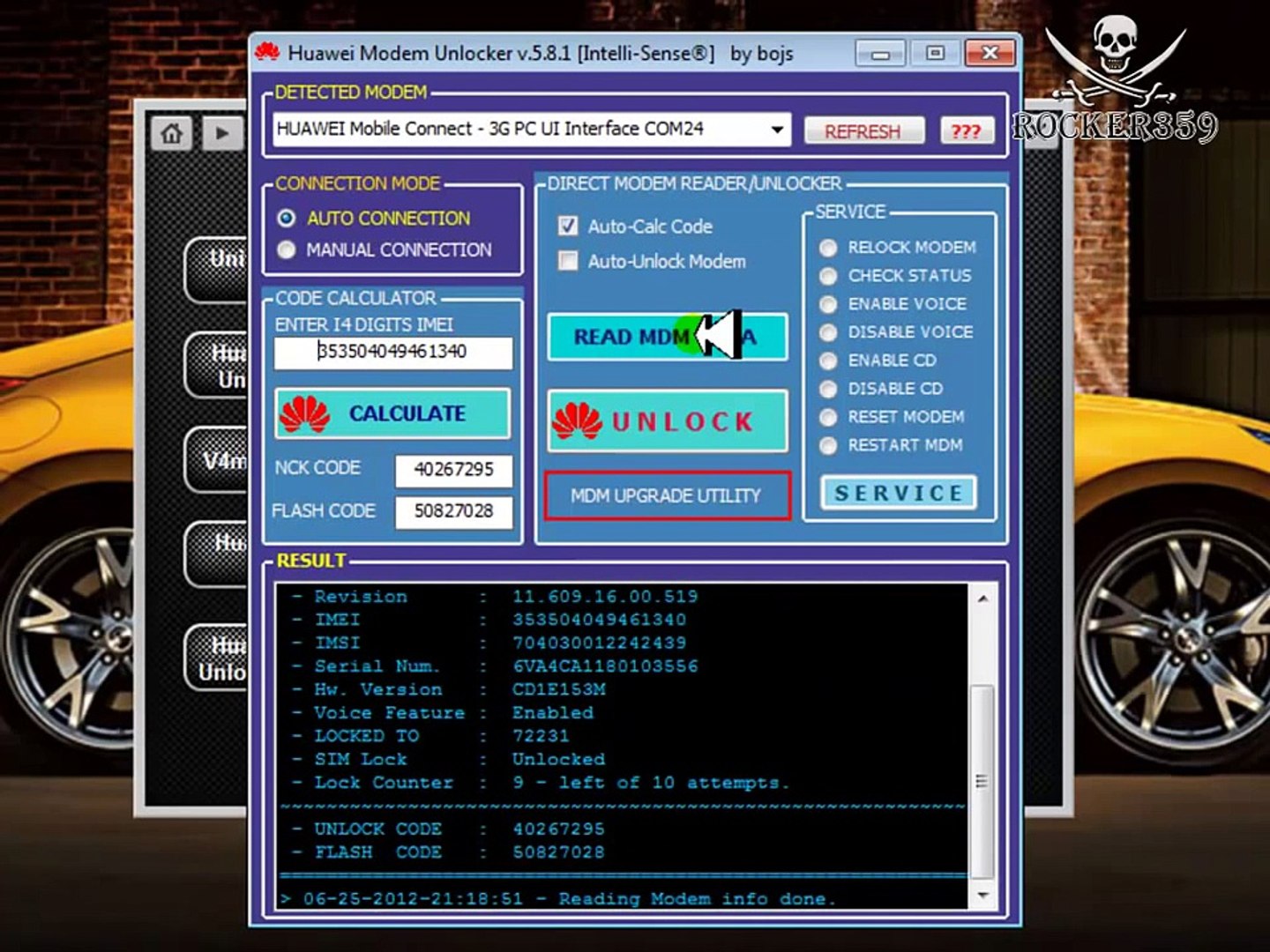Click the Revision value 11.609.16.00.519
Viewport: 1270px width, 952px height.
point(606,597)
